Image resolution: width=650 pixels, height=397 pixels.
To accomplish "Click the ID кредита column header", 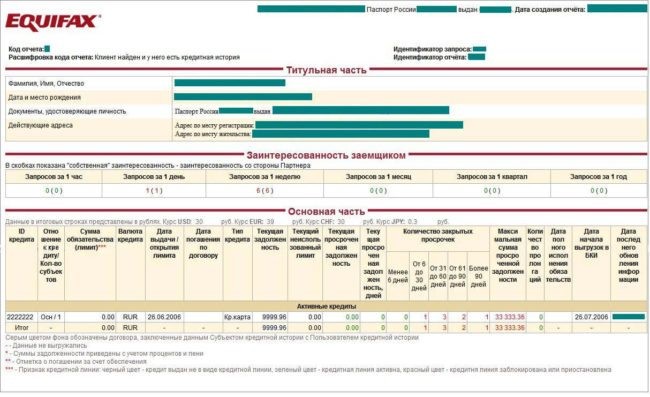I will tap(21, 235).
